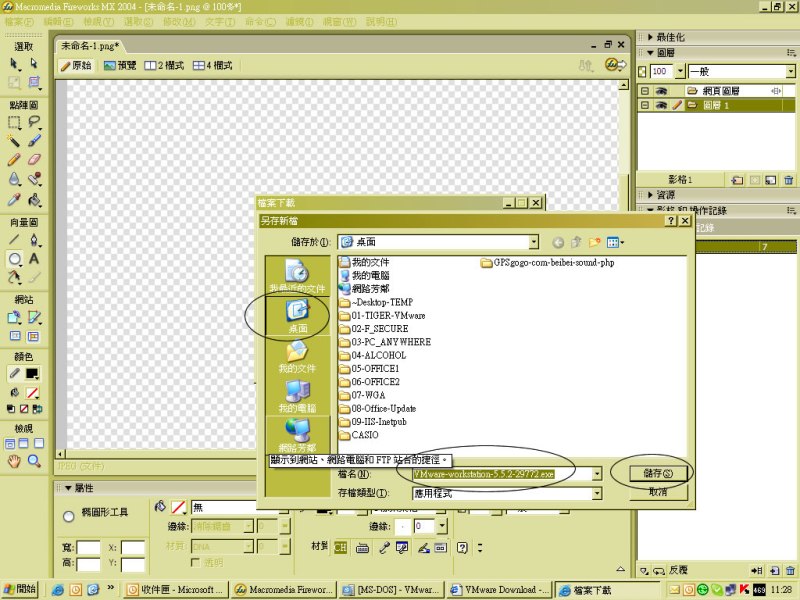Image resolution: width=800 pixels, height=600 pixels.
Task: Open the 檔名 filename dropdown arrow
Action: coord(596,474)
